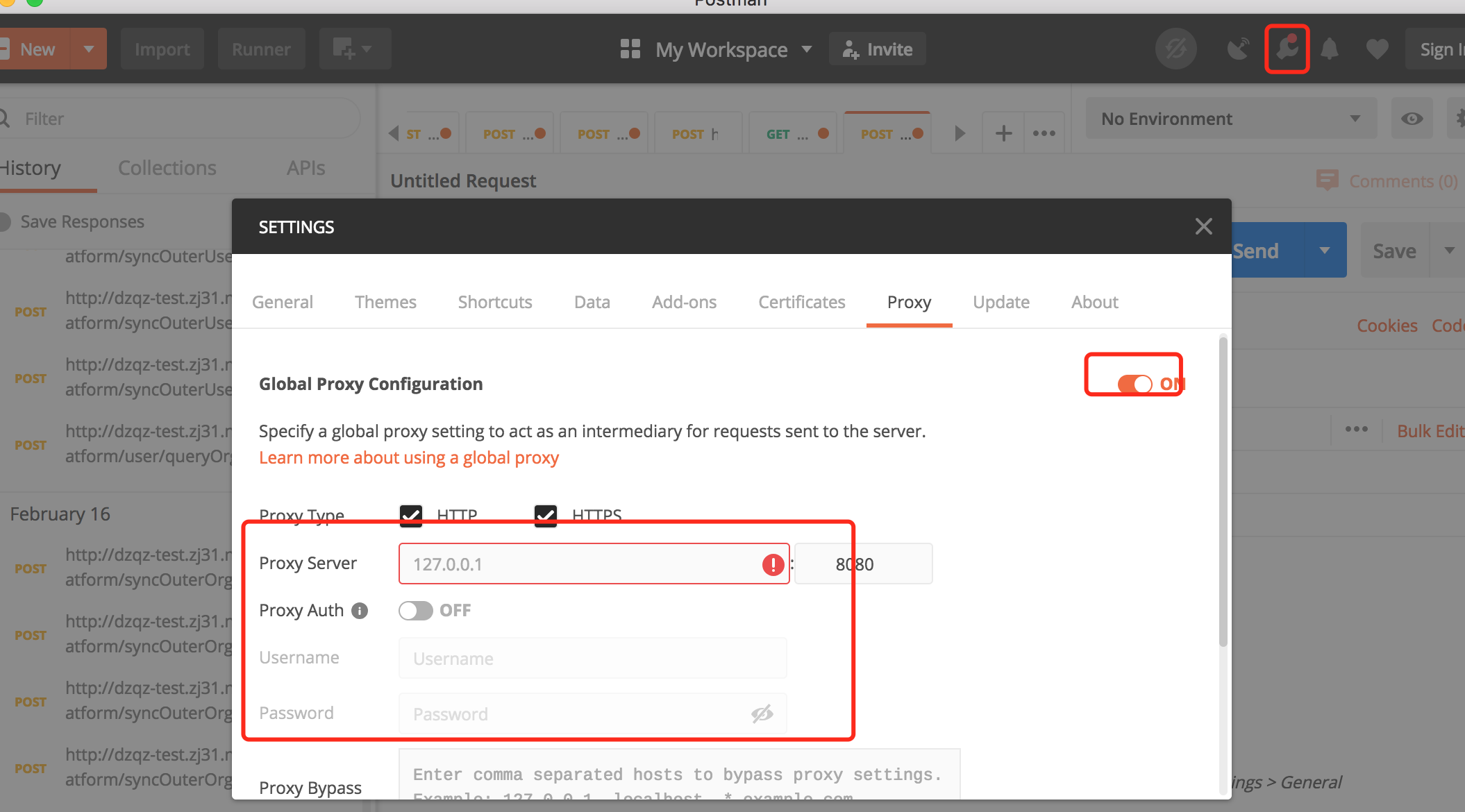Click the sync status circle icon
1465x812 pixels.
(x=1175, y=49)
